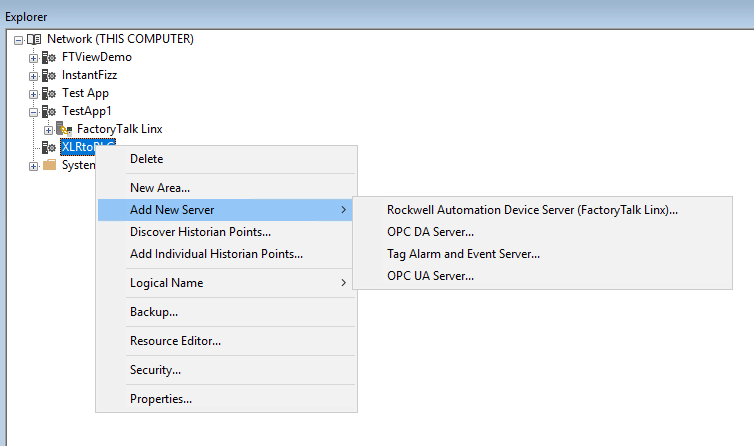The width and height of the screenshot is (754, 446).
Task: Collapse the Network (THIS COMPUTER) node
Action: [18, 40]
